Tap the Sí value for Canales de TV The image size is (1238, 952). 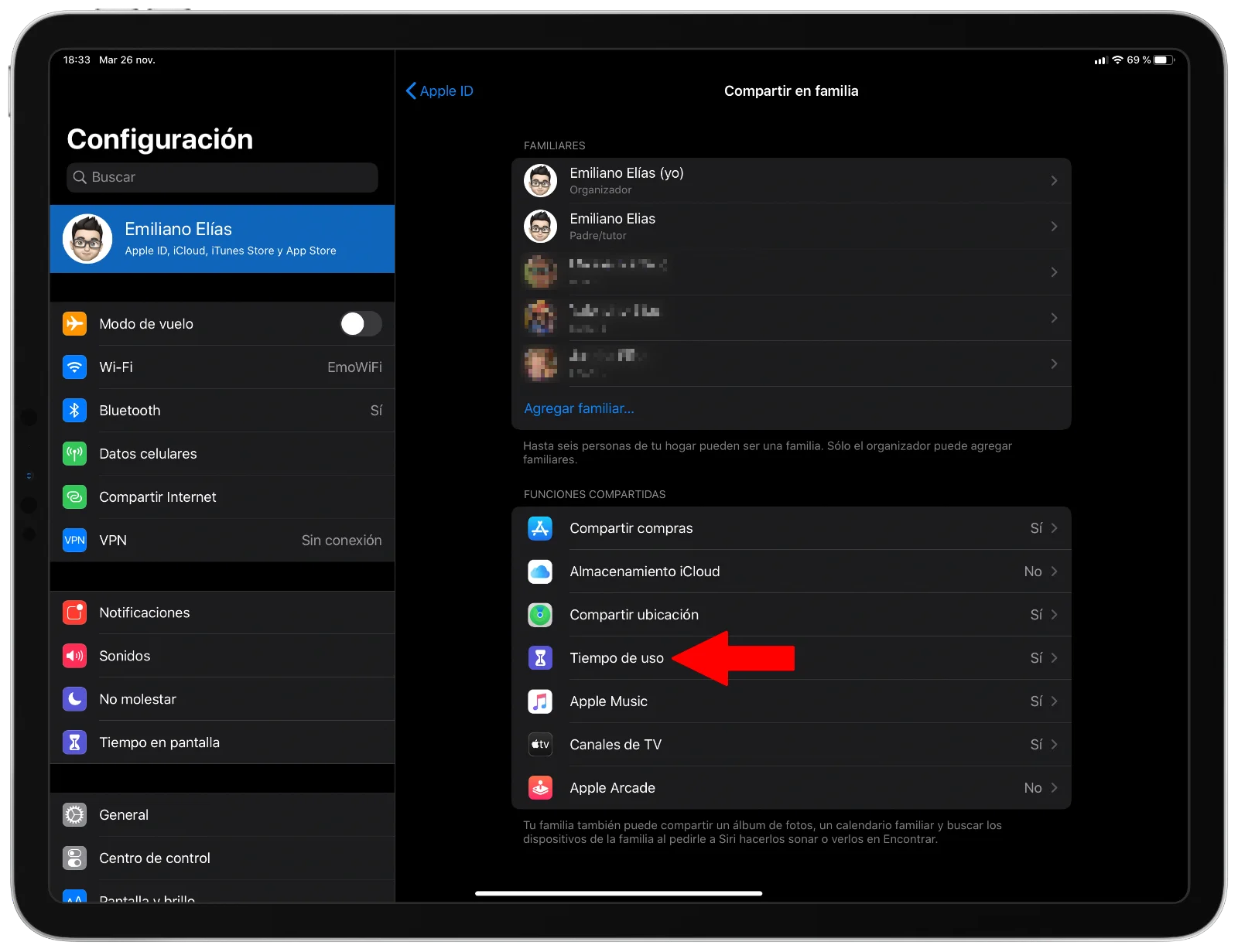[1036, 745]
